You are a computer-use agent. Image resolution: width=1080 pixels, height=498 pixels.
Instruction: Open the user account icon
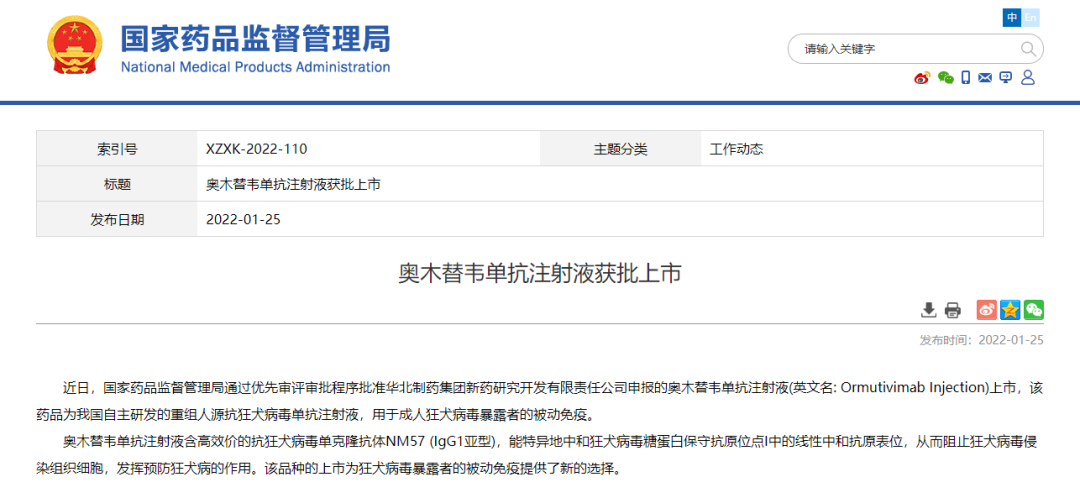(1028, 77)
